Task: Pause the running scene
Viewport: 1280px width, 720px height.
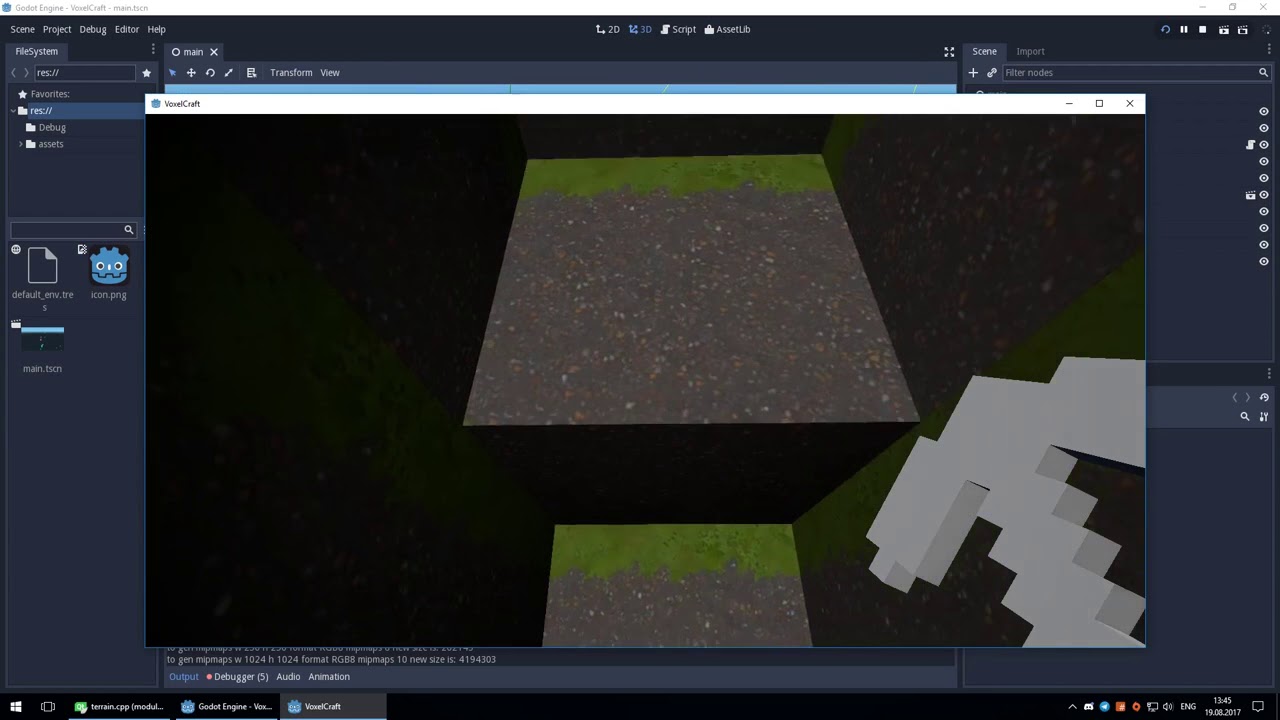Action: [x=1184, y=29]
